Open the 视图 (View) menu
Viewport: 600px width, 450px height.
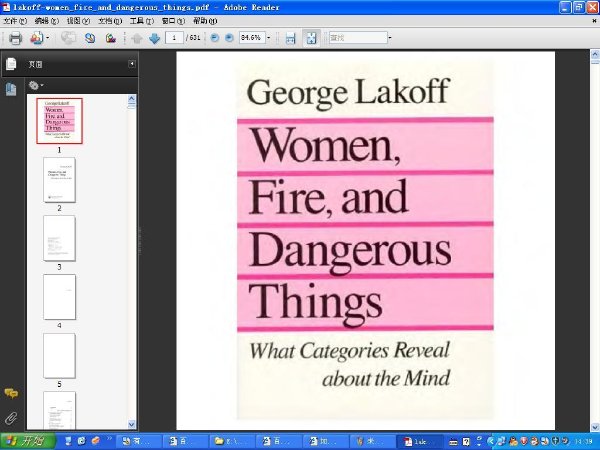tap(78, 21)
